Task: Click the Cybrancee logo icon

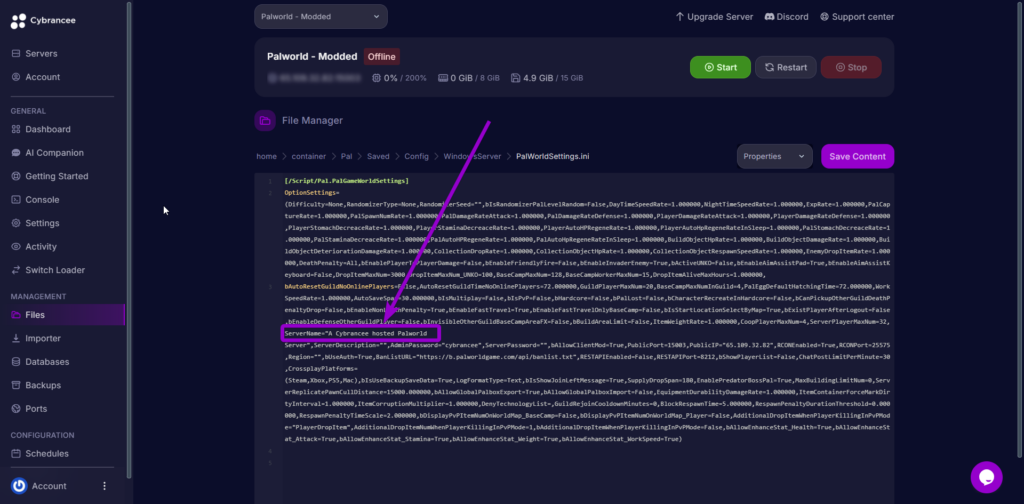Action: (19, 20)
